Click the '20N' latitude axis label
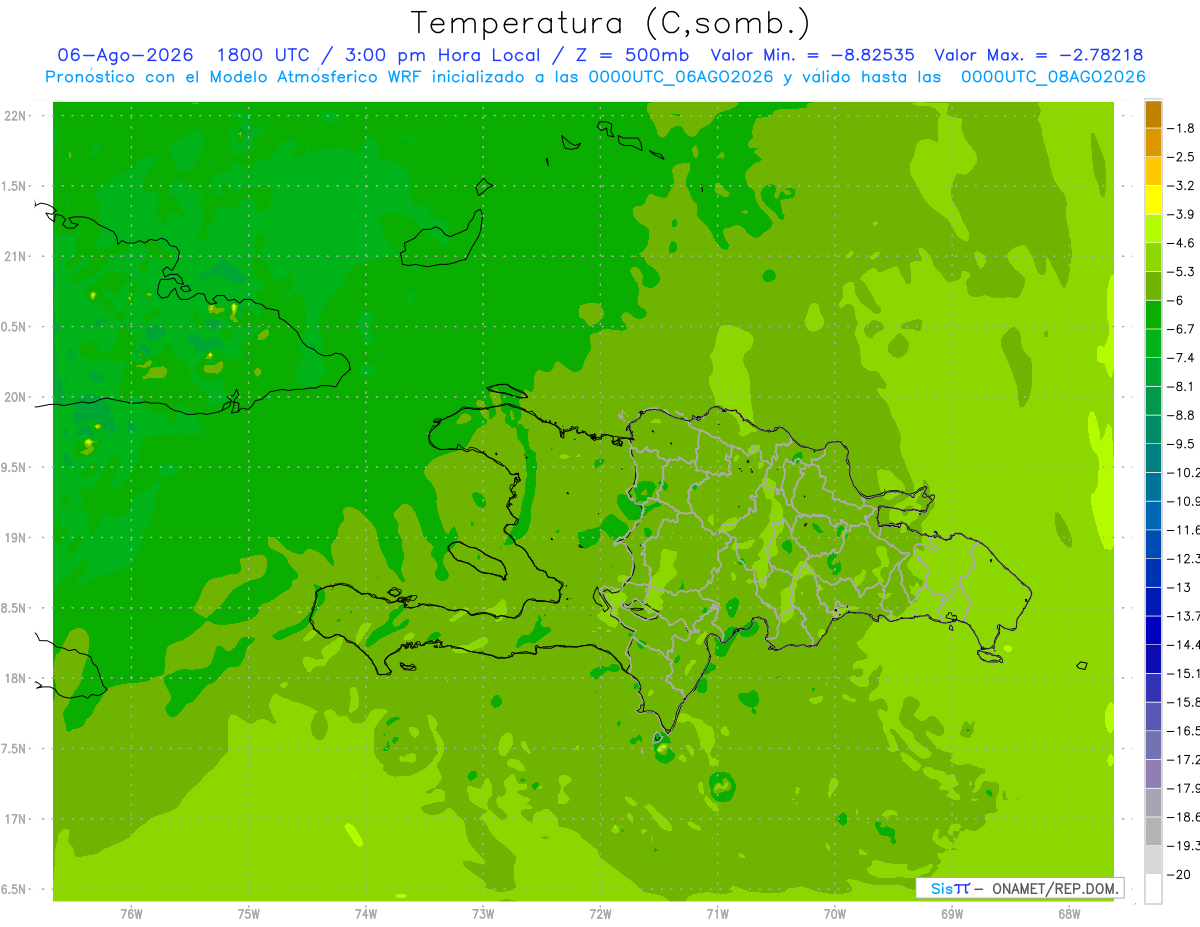 [x=17, y=397]
